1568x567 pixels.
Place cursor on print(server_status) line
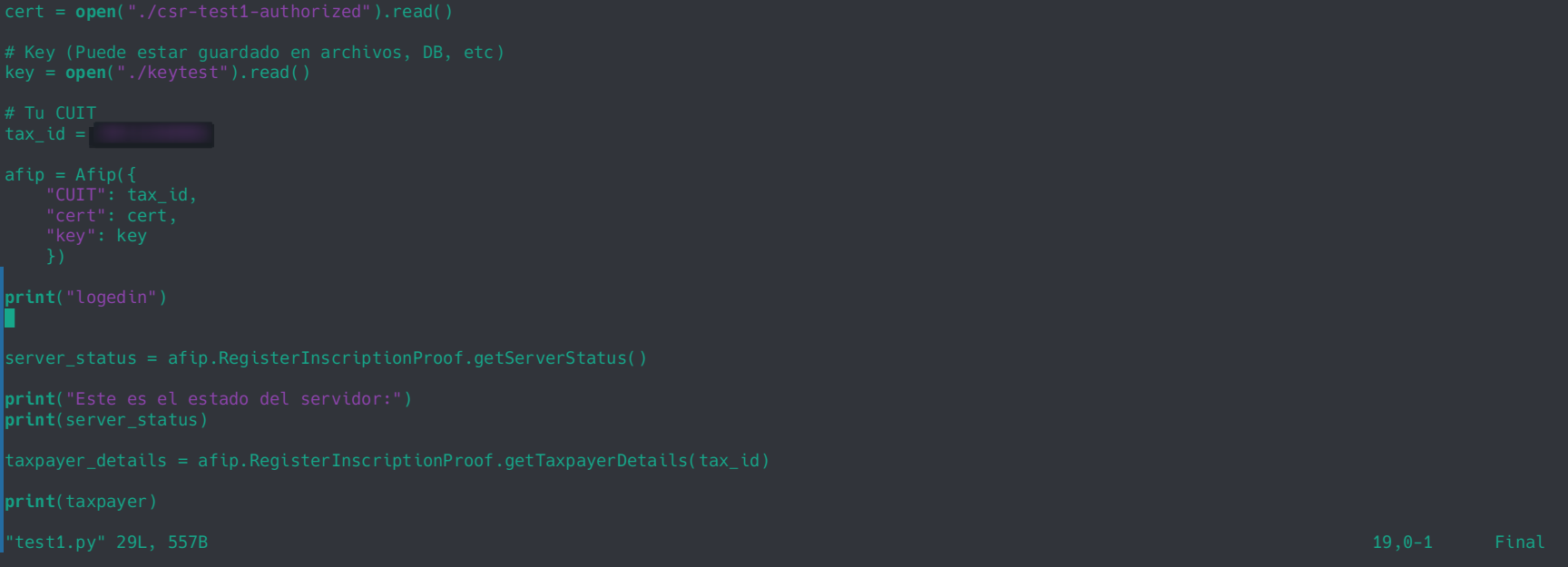(x=106, y=420)
